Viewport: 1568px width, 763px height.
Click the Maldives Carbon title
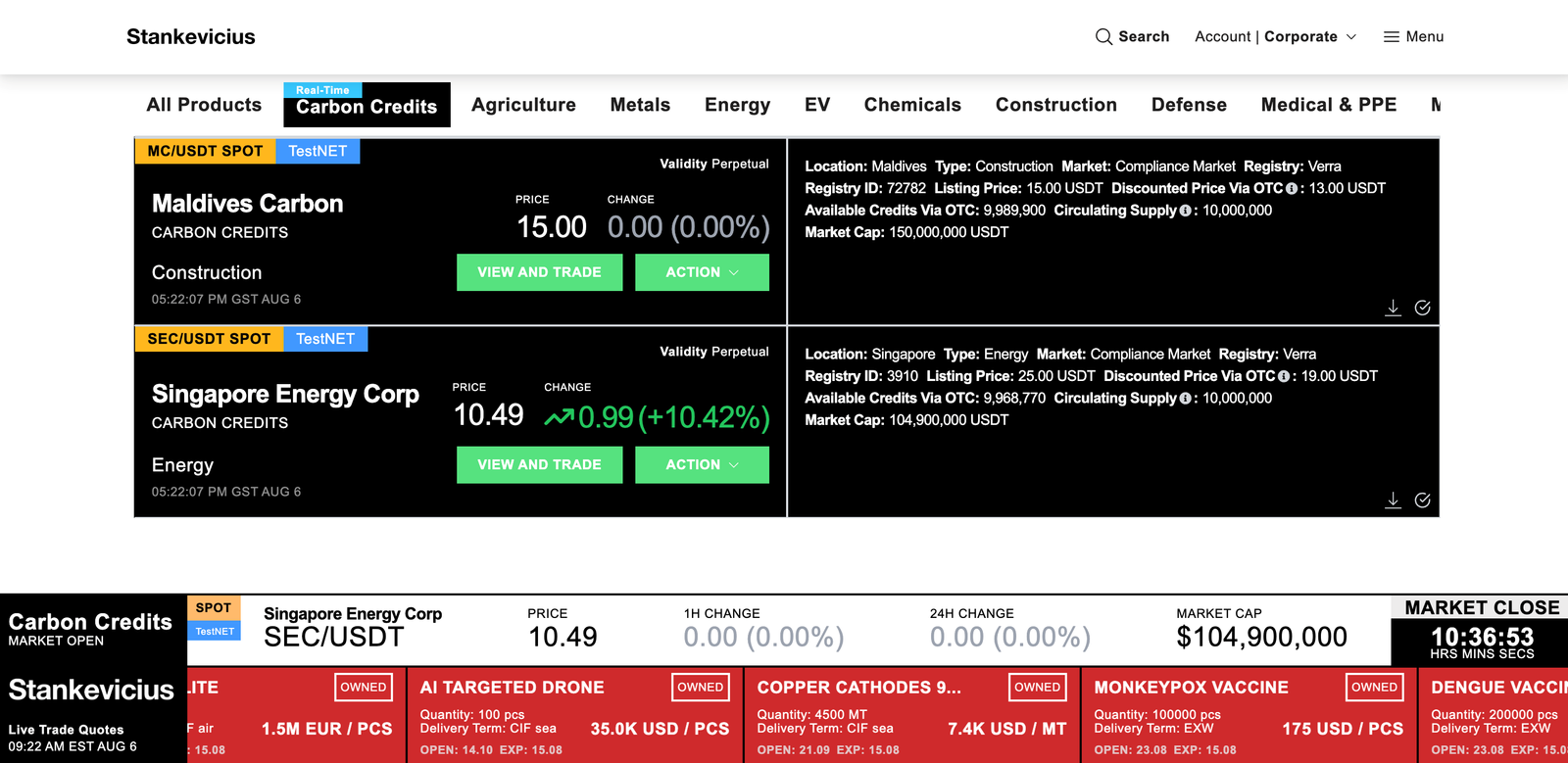(248, 204)
